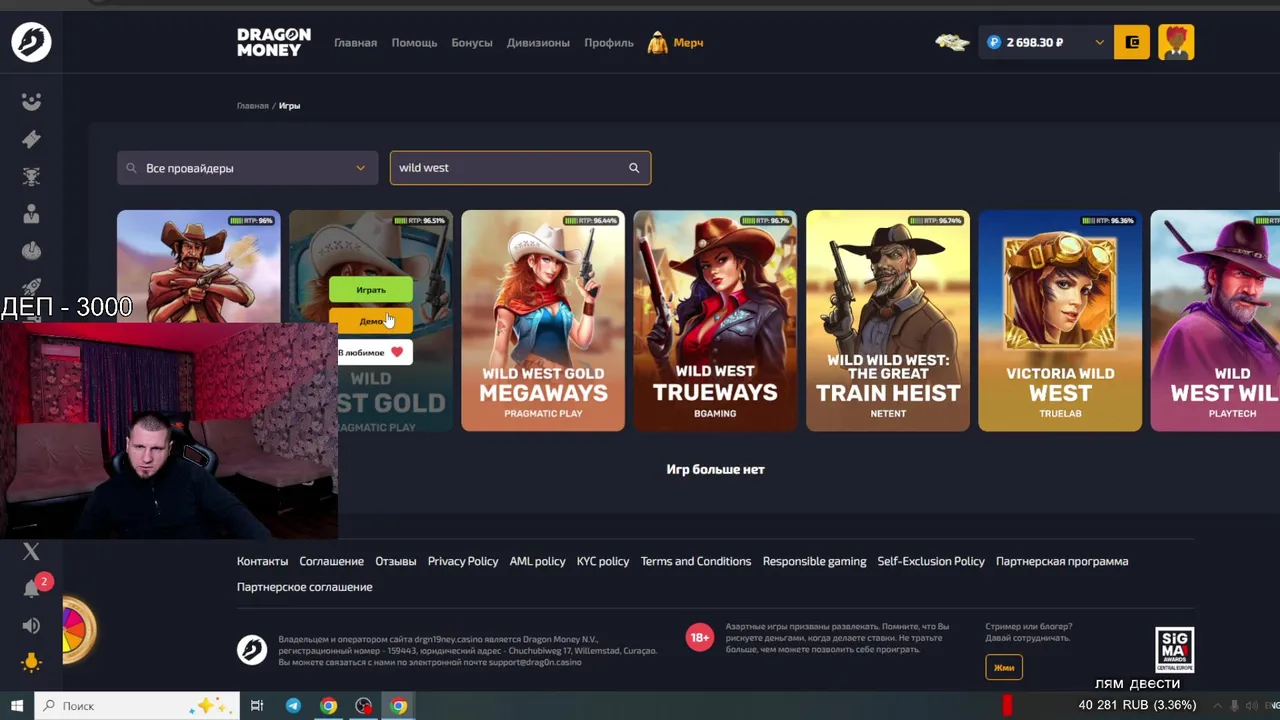Click the blue ruble coin icon
This screenshot has height=720, width=1280.
tap(993, 42)
